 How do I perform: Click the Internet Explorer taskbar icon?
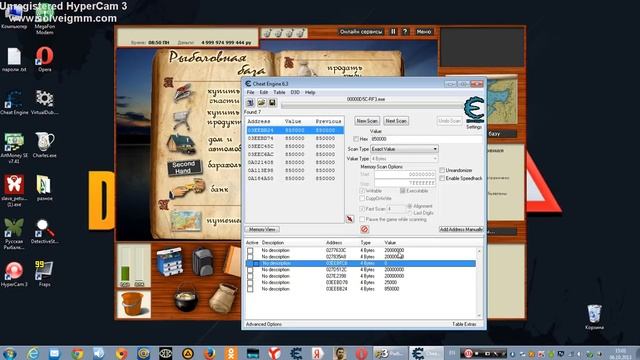tap(33, 353)
